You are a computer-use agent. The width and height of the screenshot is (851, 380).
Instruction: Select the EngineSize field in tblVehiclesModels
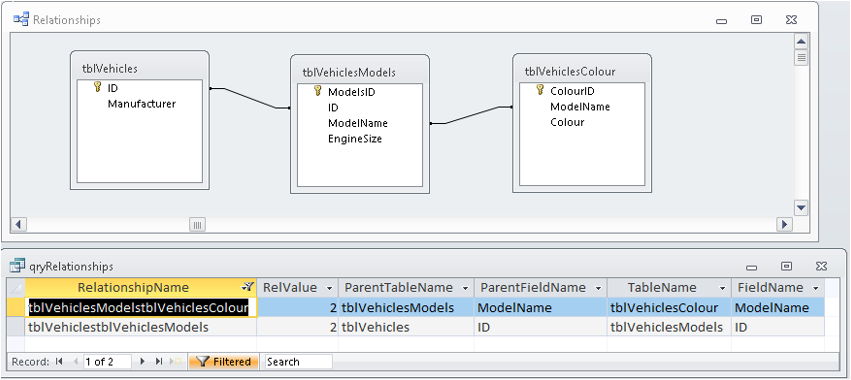coord(354,139)
